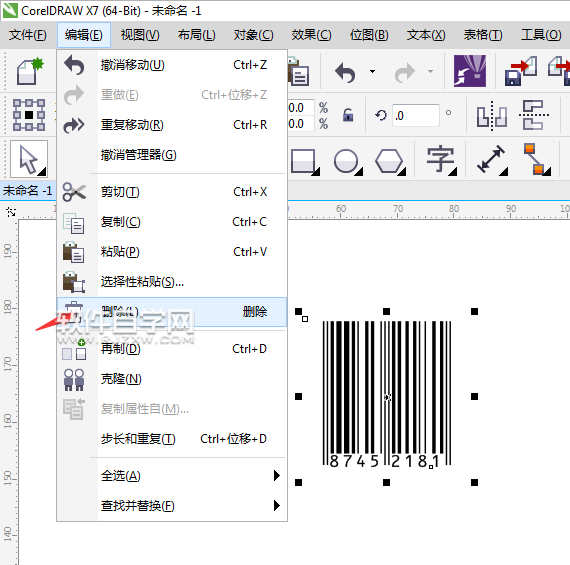Viewport: 570px width, 565px height.
Task: Select the Pick tool arrow
Action: click(x=29, y=159)
